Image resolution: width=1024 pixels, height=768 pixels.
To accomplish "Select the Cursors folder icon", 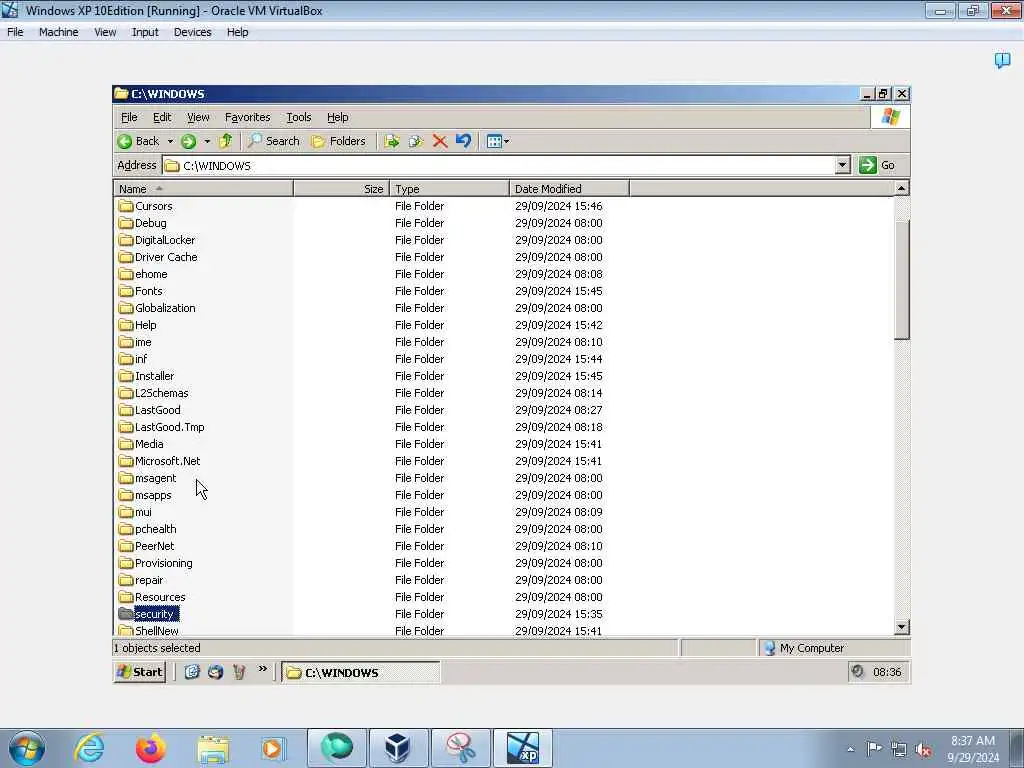I will (126, 206).
